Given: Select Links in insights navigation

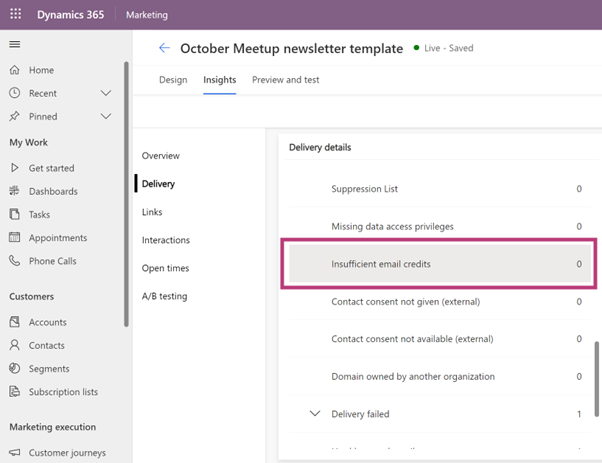Looking at the screenshot, I should [x=152, y=212].
